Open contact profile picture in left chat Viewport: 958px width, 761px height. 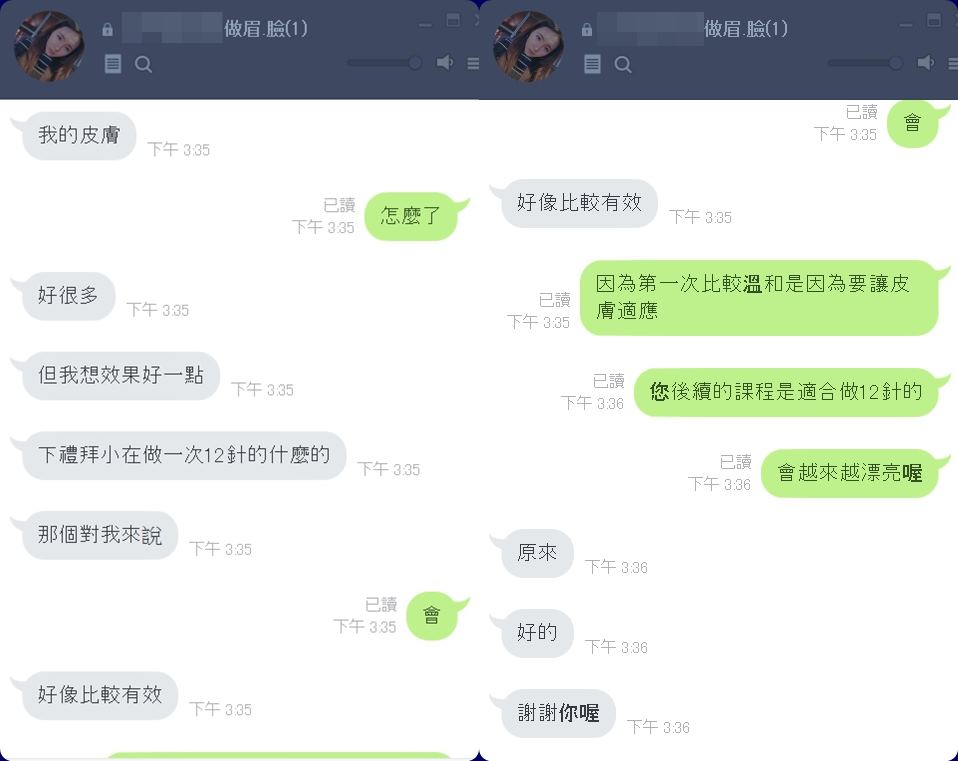pyautogui.click(x=49, y=46)
